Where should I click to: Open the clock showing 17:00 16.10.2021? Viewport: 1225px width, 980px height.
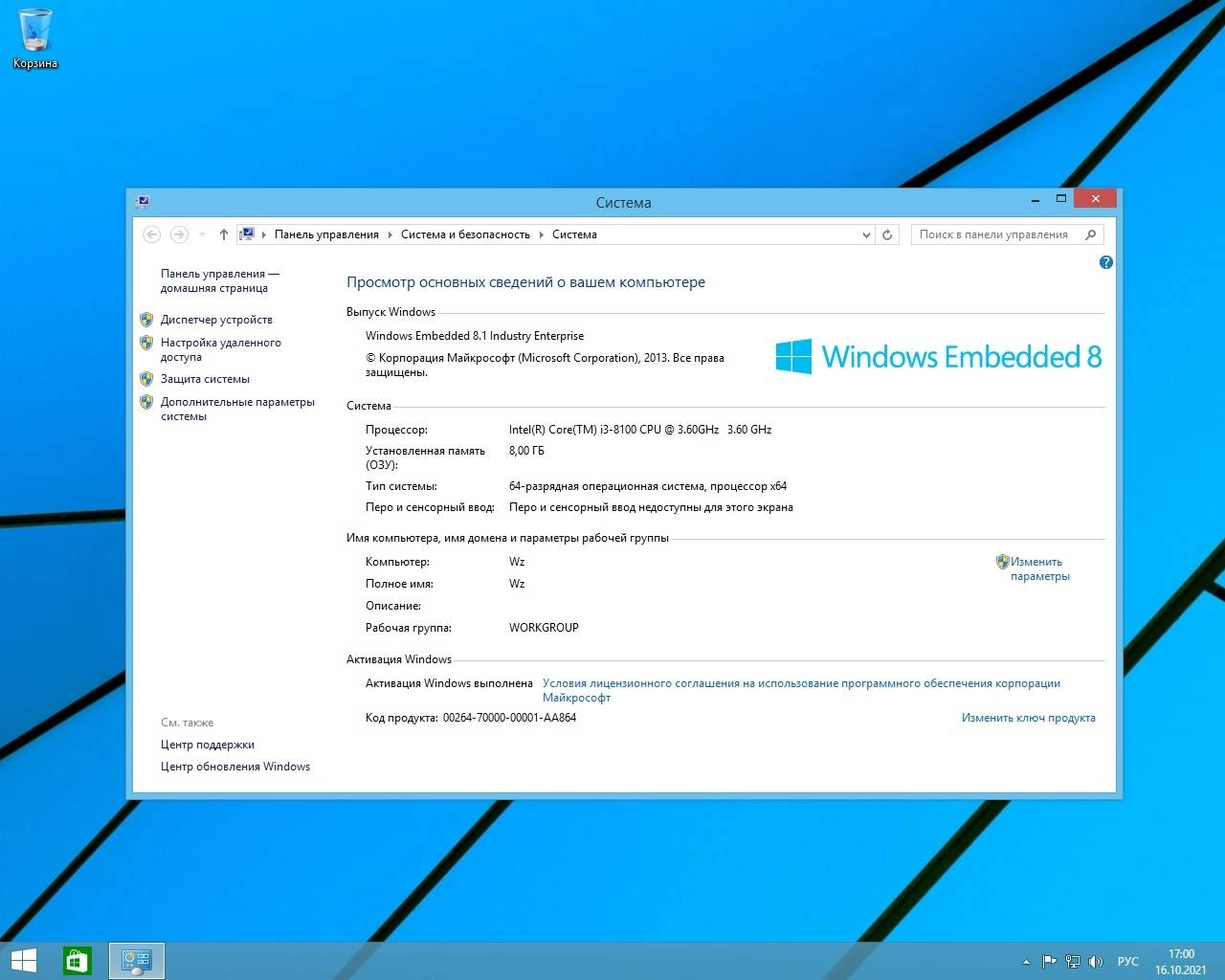click(1181, 962)
